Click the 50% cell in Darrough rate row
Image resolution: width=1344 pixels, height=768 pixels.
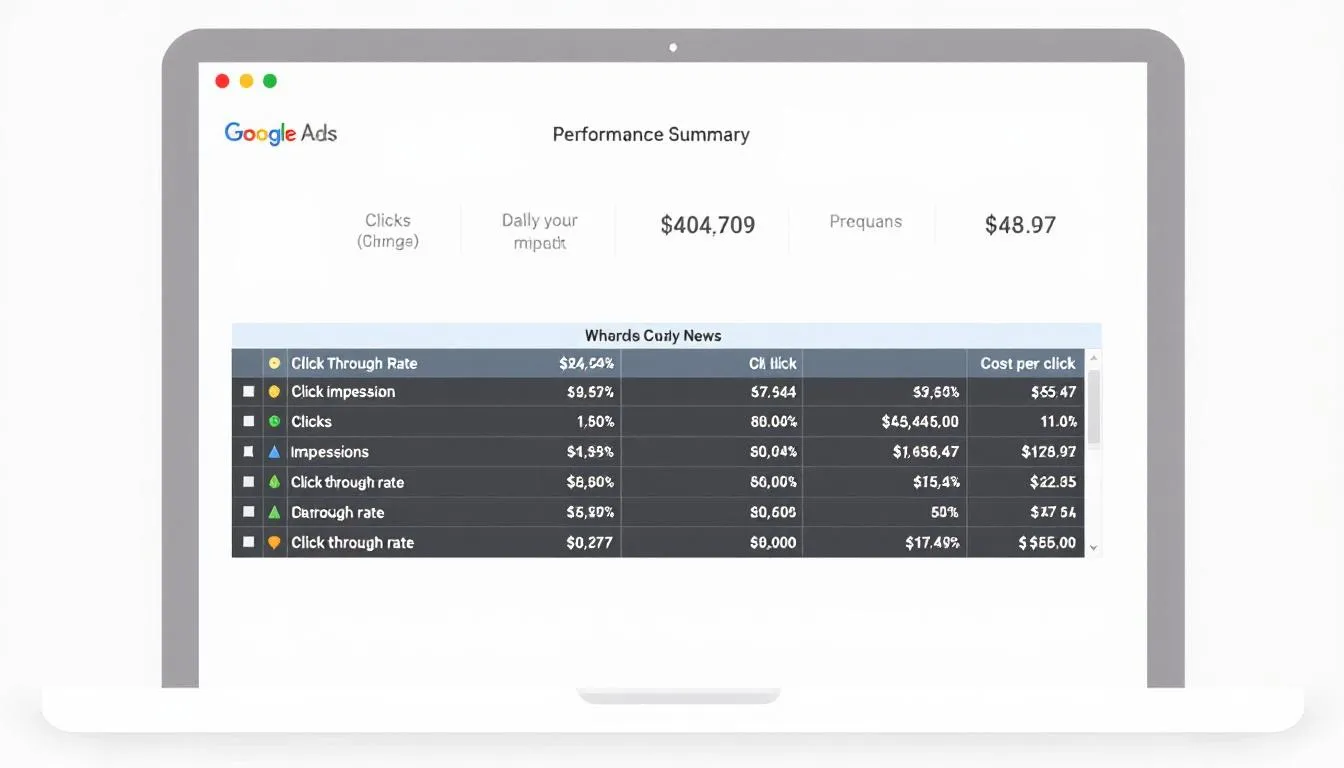click(x=945, y=512)
